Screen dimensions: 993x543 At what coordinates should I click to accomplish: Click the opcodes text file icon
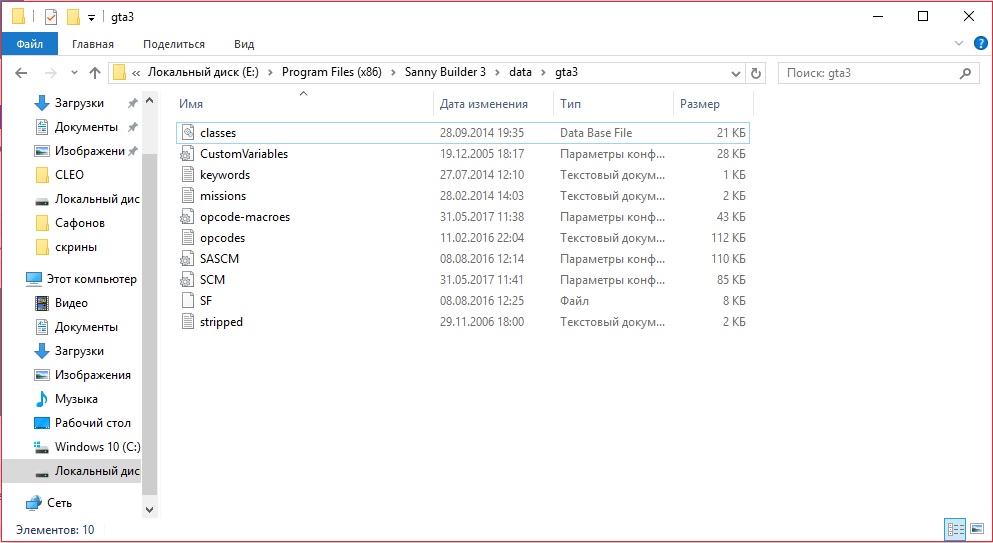pos(187,238)
